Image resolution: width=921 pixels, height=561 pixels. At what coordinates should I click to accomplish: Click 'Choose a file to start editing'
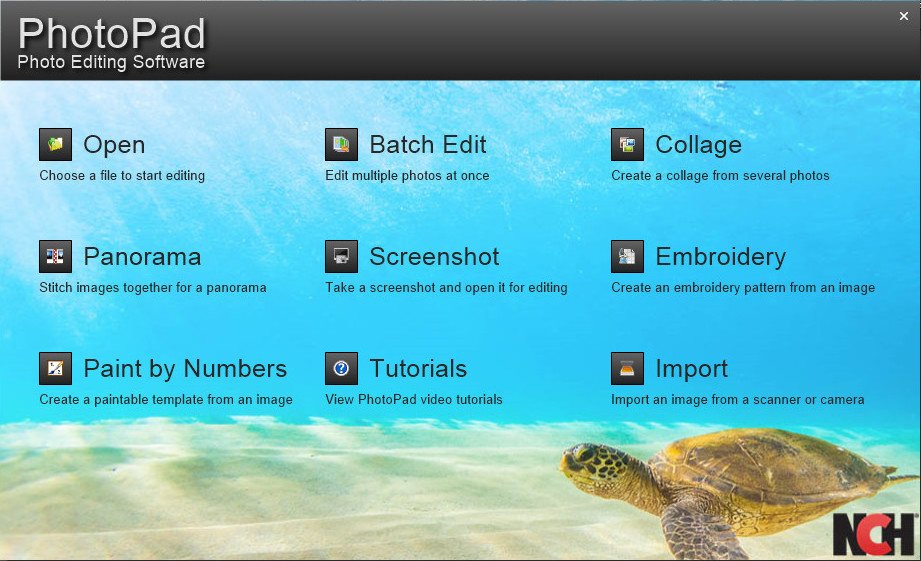pos(122,176)
